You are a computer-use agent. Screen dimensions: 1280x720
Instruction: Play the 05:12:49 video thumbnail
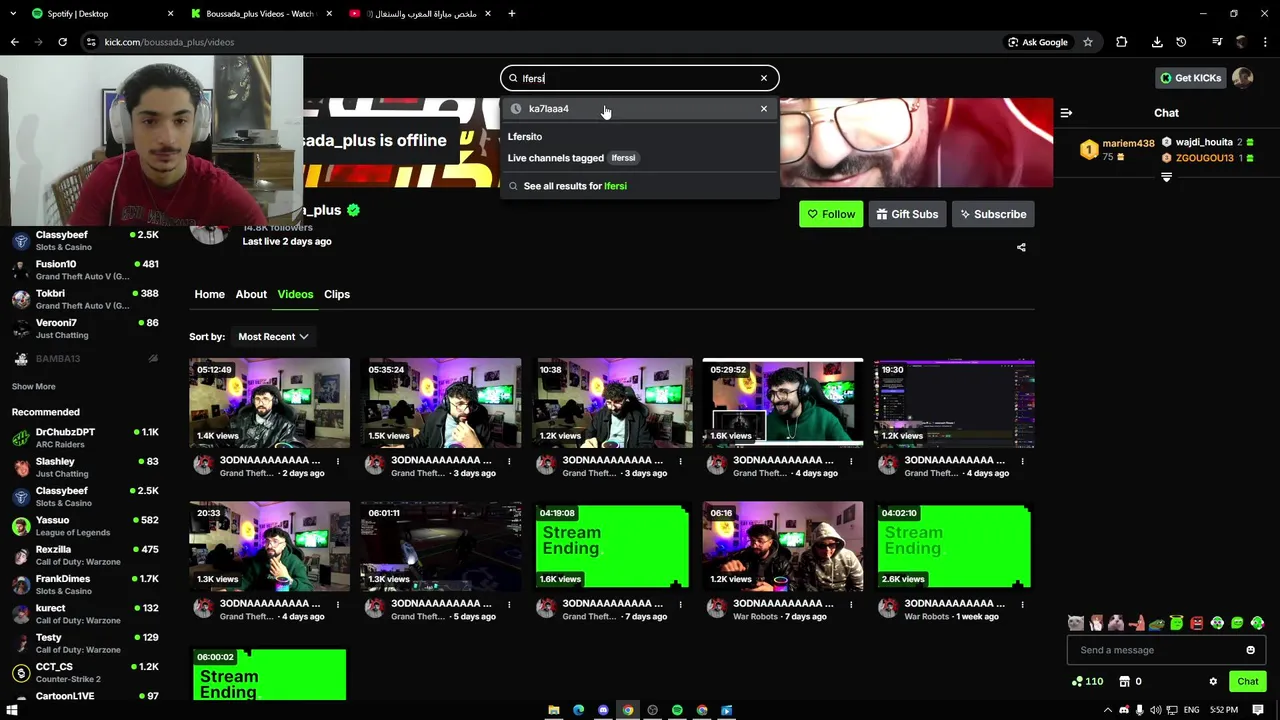pos(270,403)
